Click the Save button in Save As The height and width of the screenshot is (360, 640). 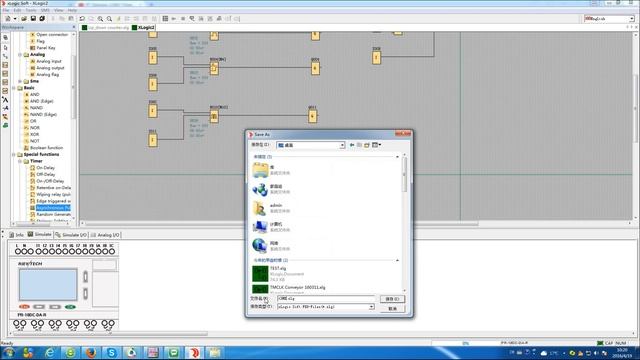[392, 299]
